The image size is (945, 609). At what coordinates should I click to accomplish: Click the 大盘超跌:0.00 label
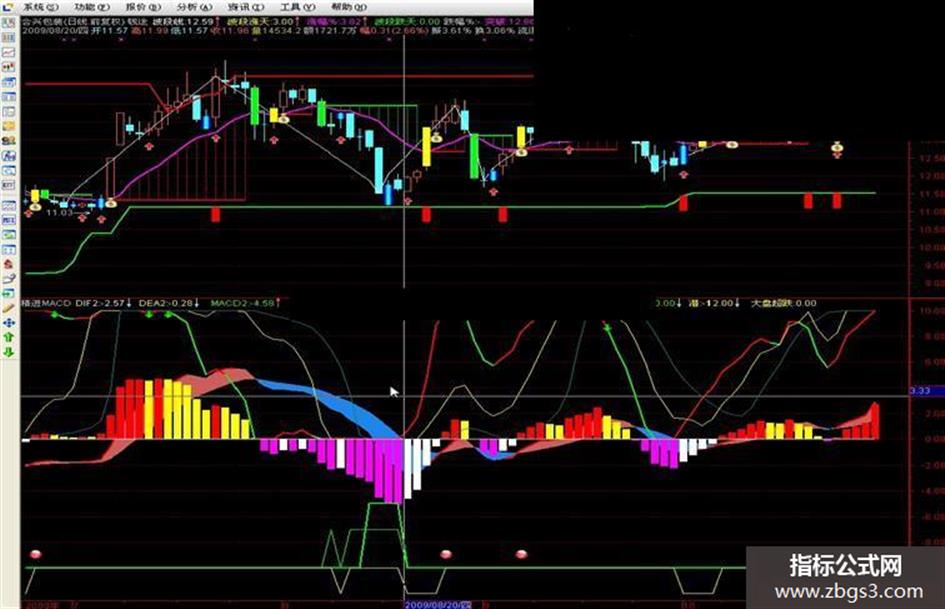(783, 303)
